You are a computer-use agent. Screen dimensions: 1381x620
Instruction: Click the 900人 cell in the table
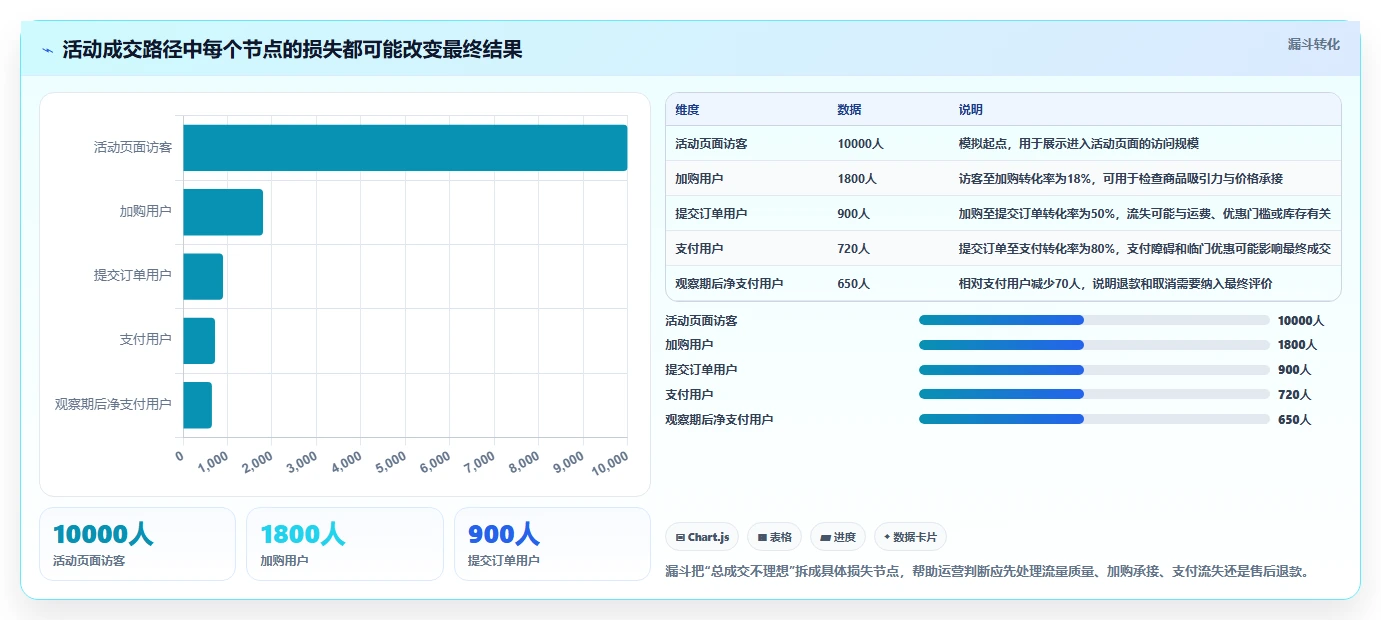[x=853, y=214]
